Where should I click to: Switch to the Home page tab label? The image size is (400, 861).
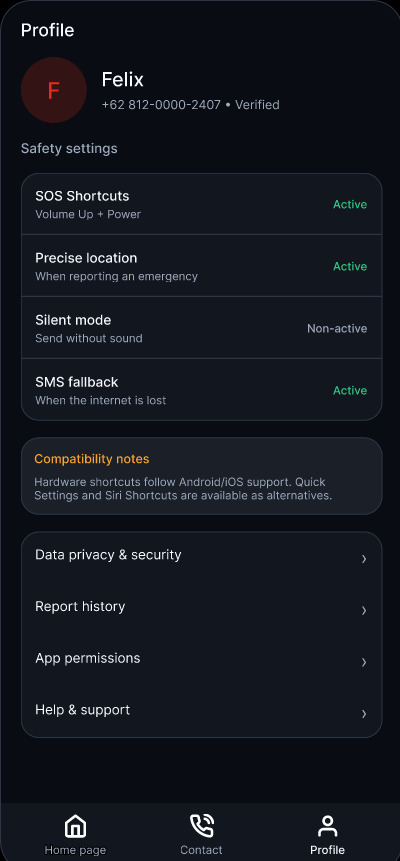coord(75,850)
